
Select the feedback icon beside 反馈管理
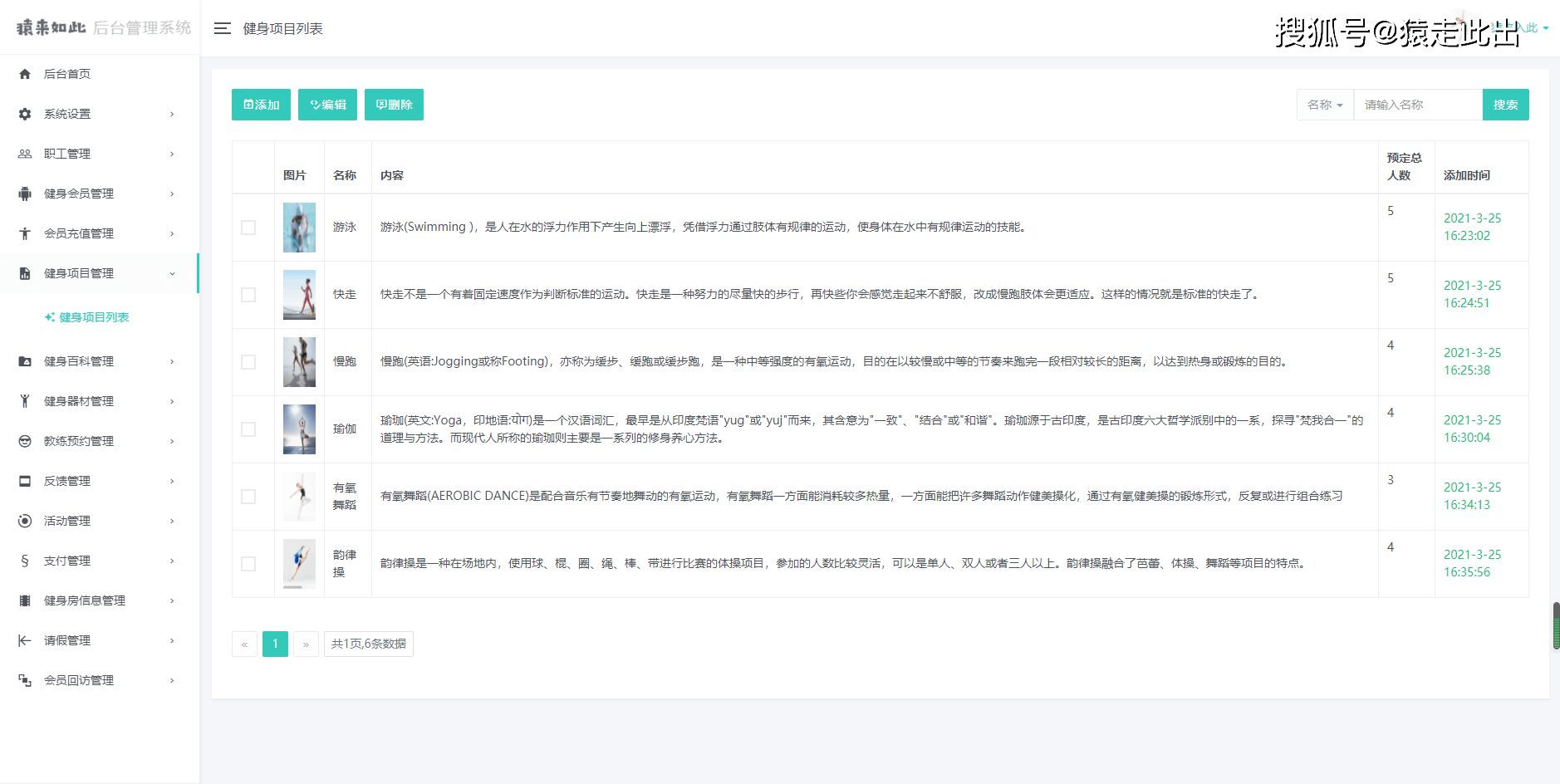click(x=24, y=480)
